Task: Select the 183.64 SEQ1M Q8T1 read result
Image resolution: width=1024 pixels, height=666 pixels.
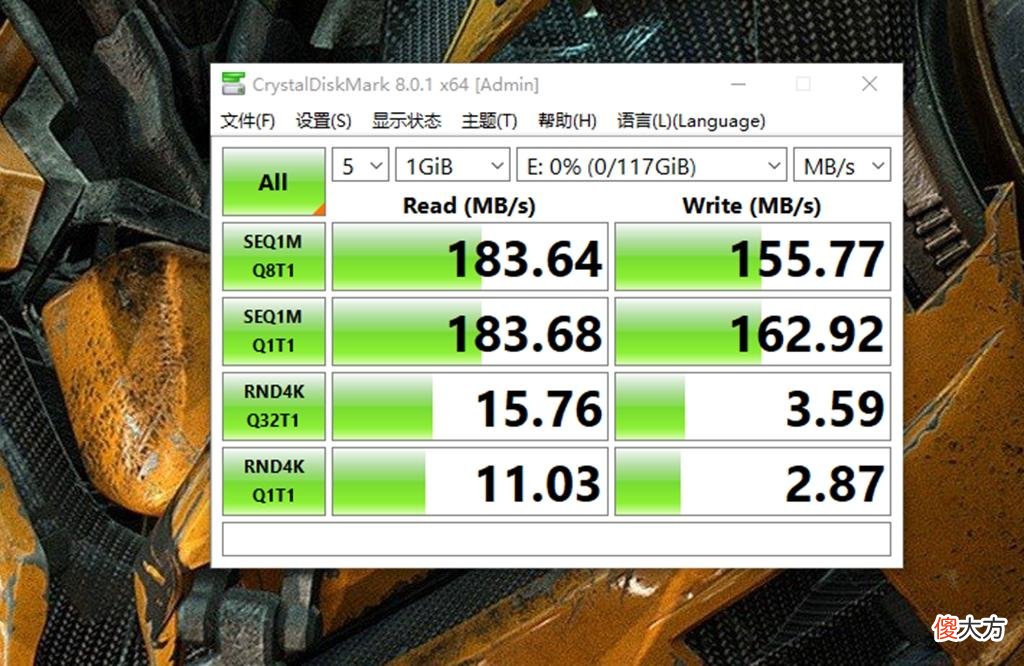Action: click(470, 256)
